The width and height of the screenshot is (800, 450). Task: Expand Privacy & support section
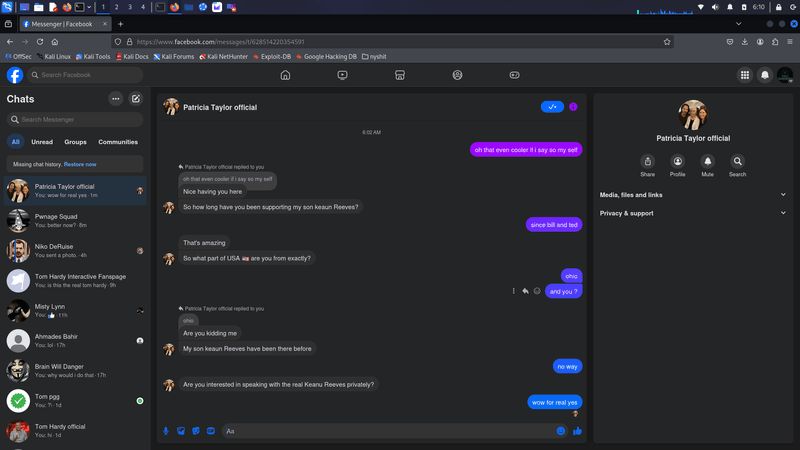[693, 213]
